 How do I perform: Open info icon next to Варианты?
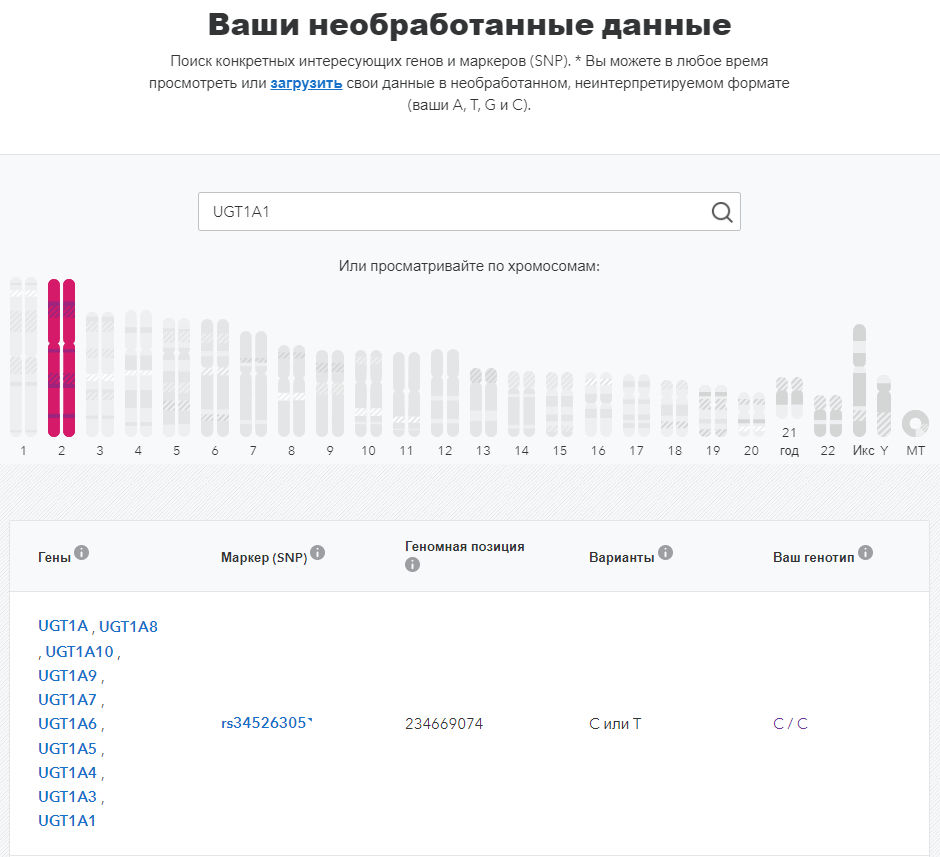click(x=665, y=553)
